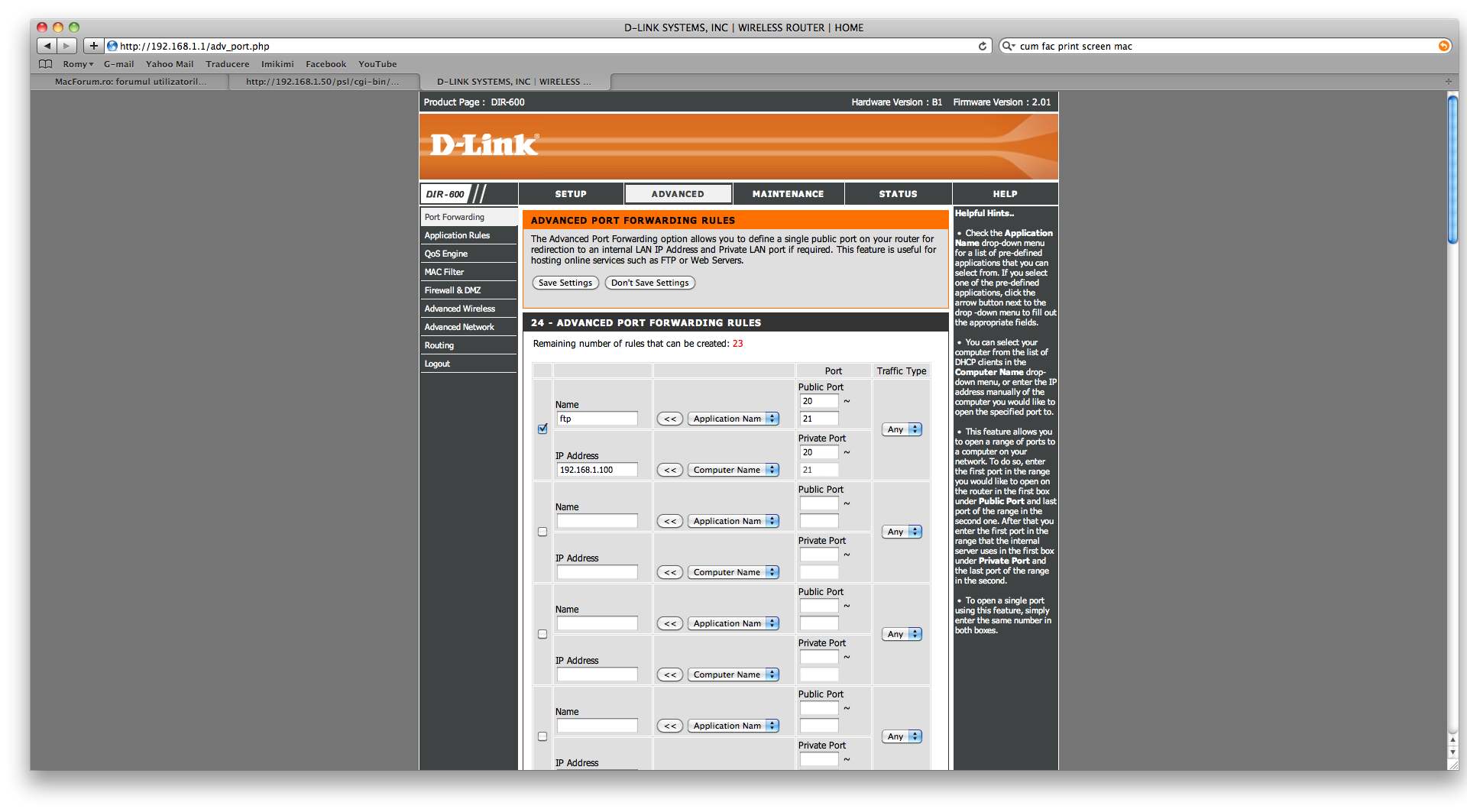Screen dimensions: 1467x812
Task: Switch to the STATUS tab
Action: tap(898, 194)
